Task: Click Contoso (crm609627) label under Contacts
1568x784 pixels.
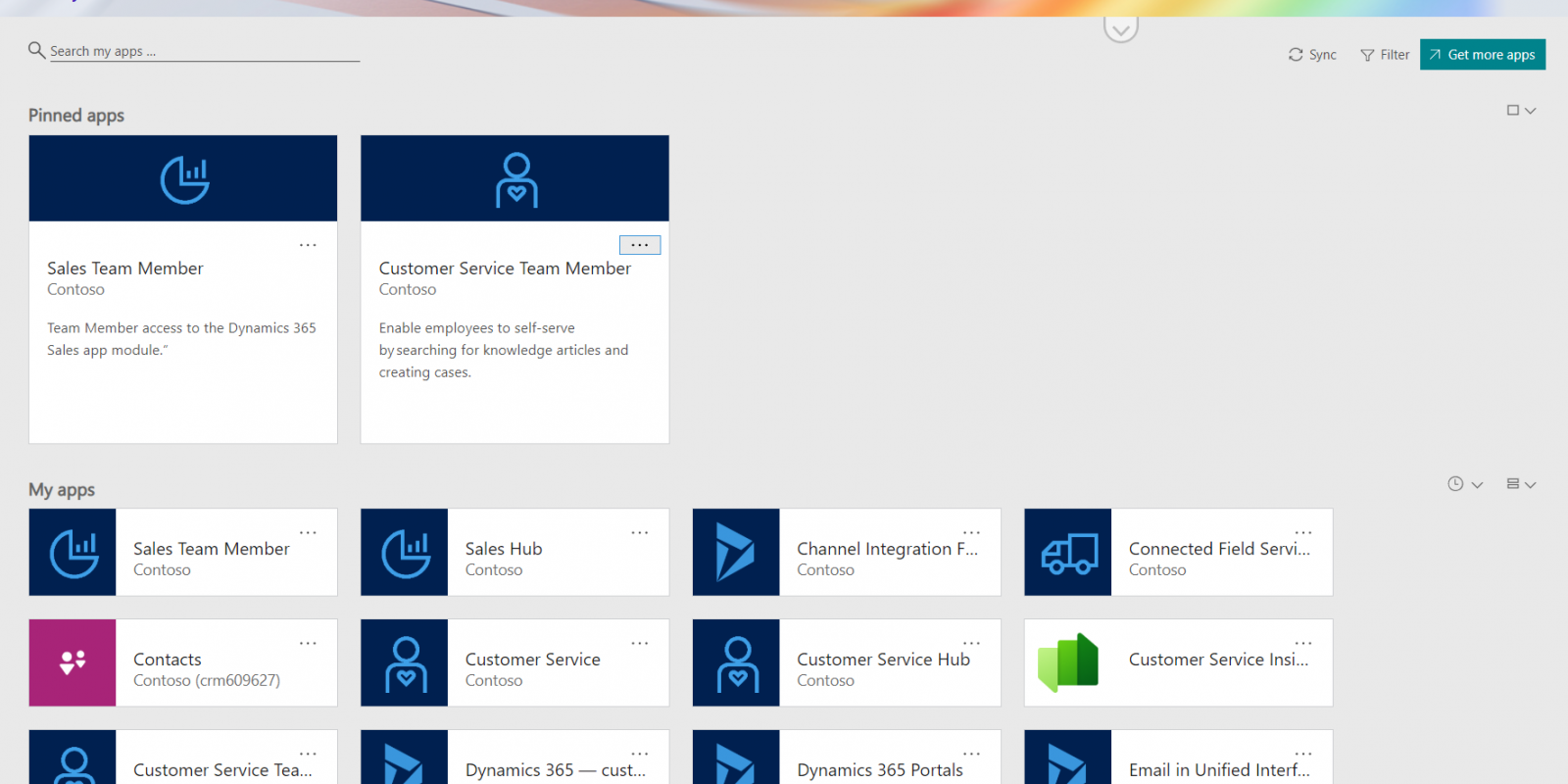Action: (207, 681)
